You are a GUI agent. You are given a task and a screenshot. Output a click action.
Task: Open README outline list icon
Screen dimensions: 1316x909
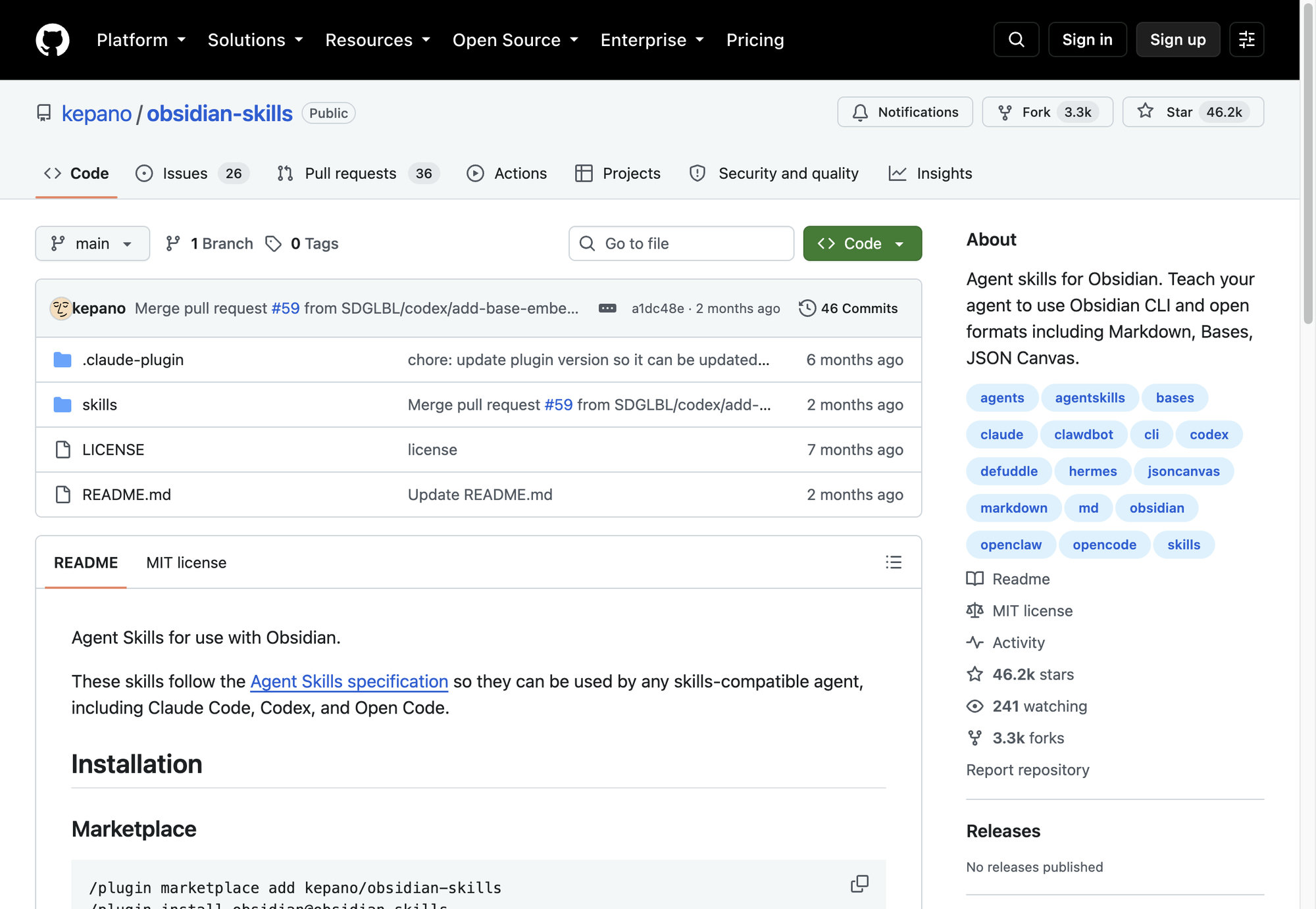click(x=894, y=562)
